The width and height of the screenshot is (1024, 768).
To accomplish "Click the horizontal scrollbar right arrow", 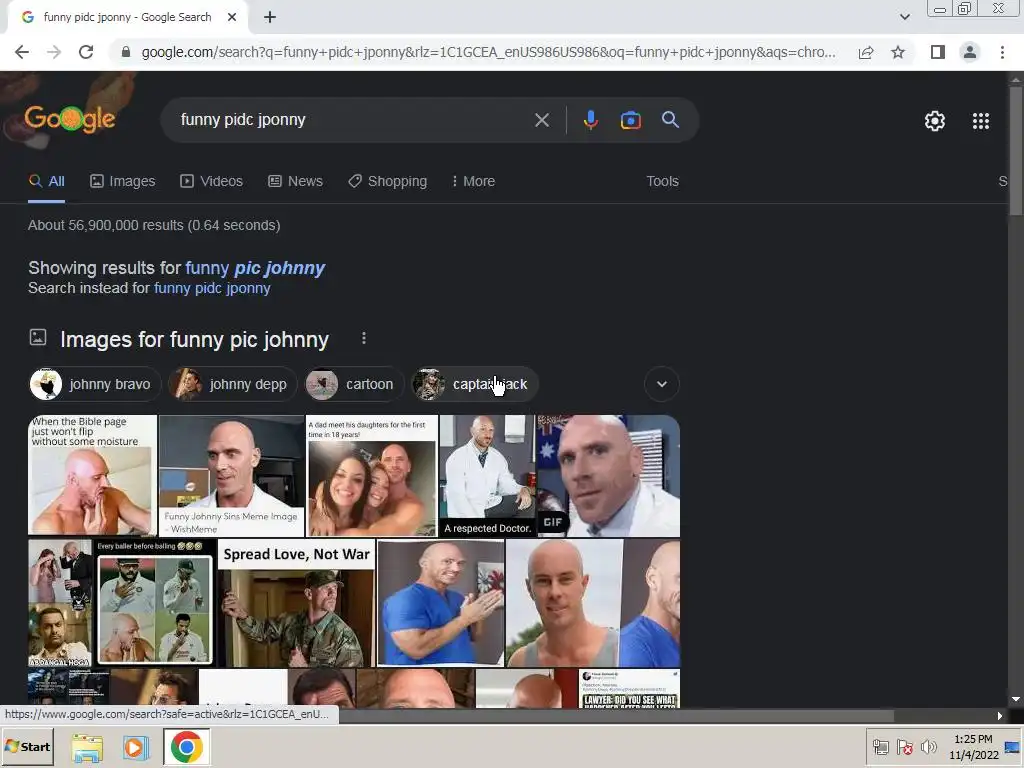I will tap(999, 716).
